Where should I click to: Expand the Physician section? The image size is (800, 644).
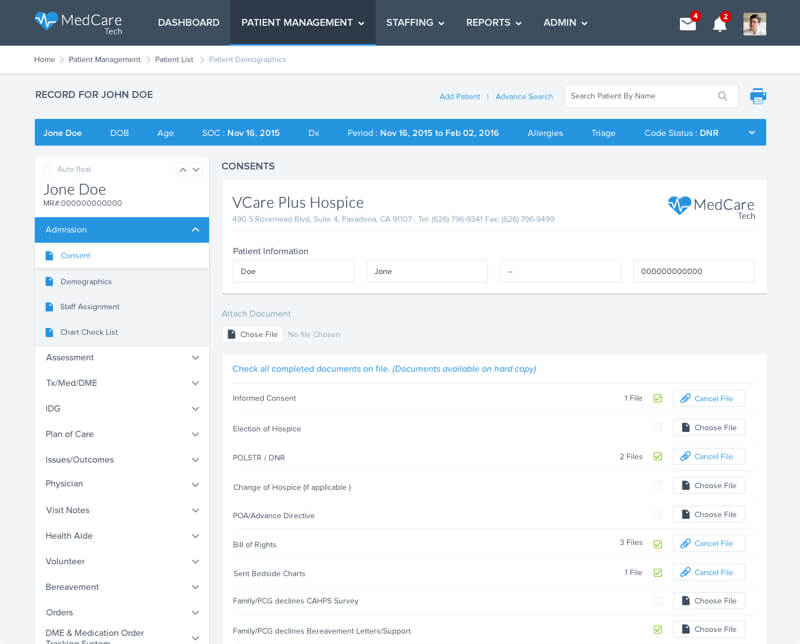pyautogui.click(x=122, y=484)
